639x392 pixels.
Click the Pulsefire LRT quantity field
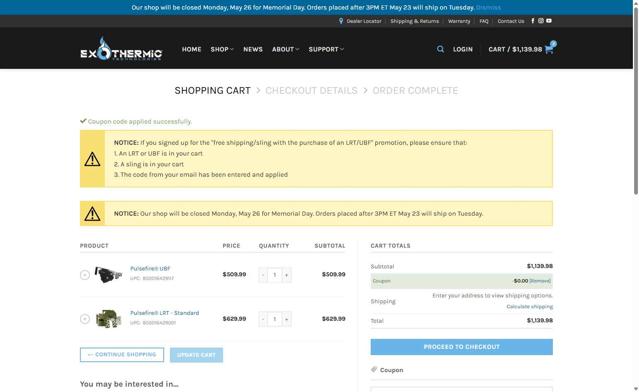(x=275, y=319)
